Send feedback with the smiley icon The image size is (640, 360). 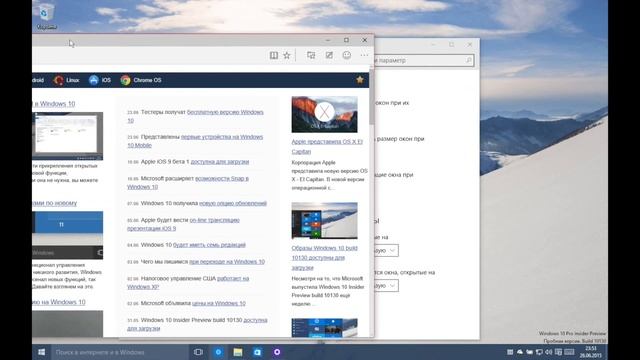[347, 55]
